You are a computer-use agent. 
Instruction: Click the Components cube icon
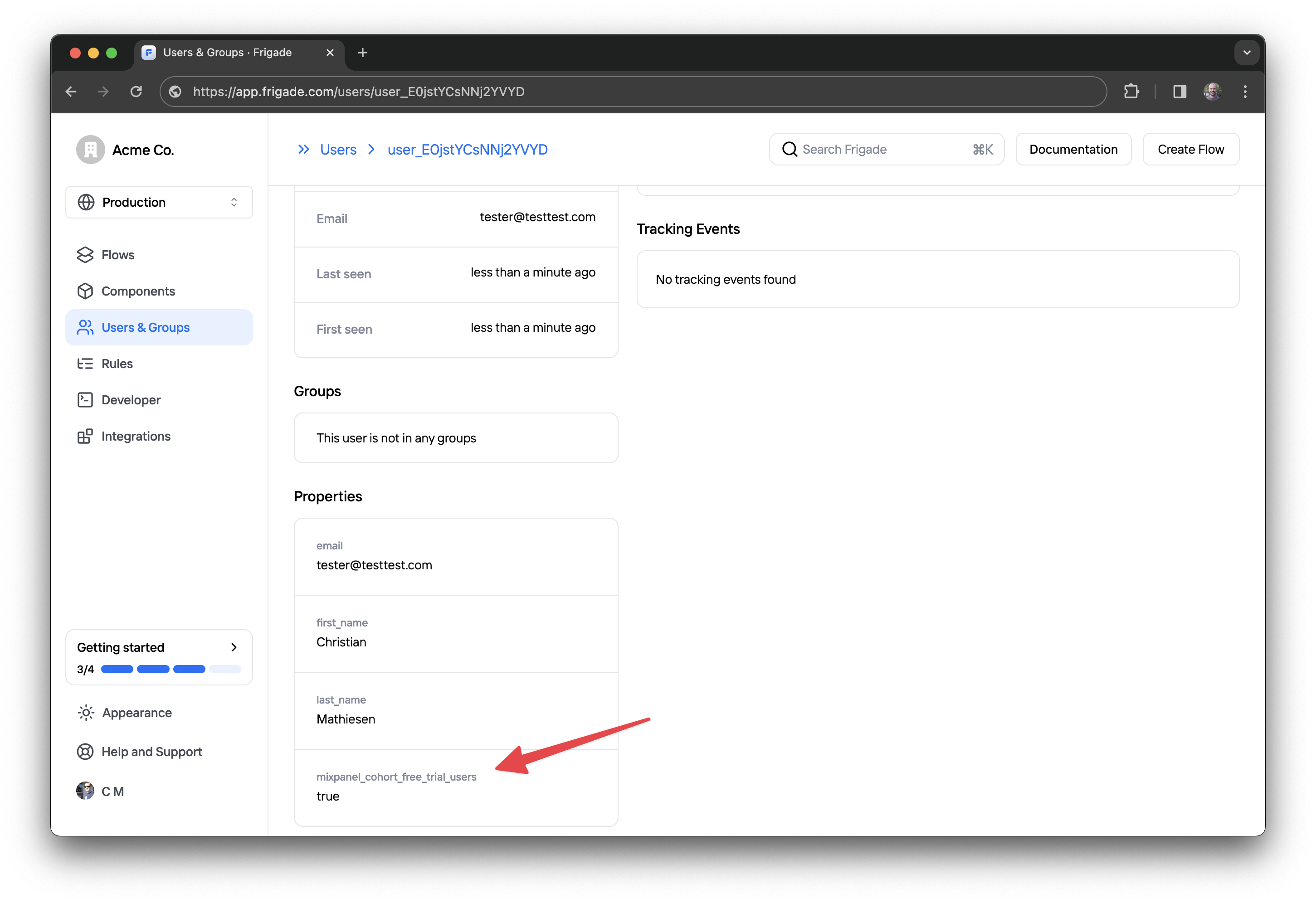coord(85,291)
